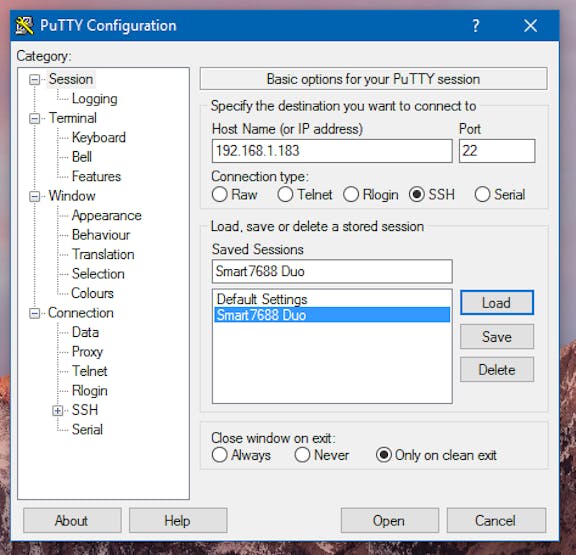576x555 pixels.
Task: Open the Terminal category
Action: 73,118
